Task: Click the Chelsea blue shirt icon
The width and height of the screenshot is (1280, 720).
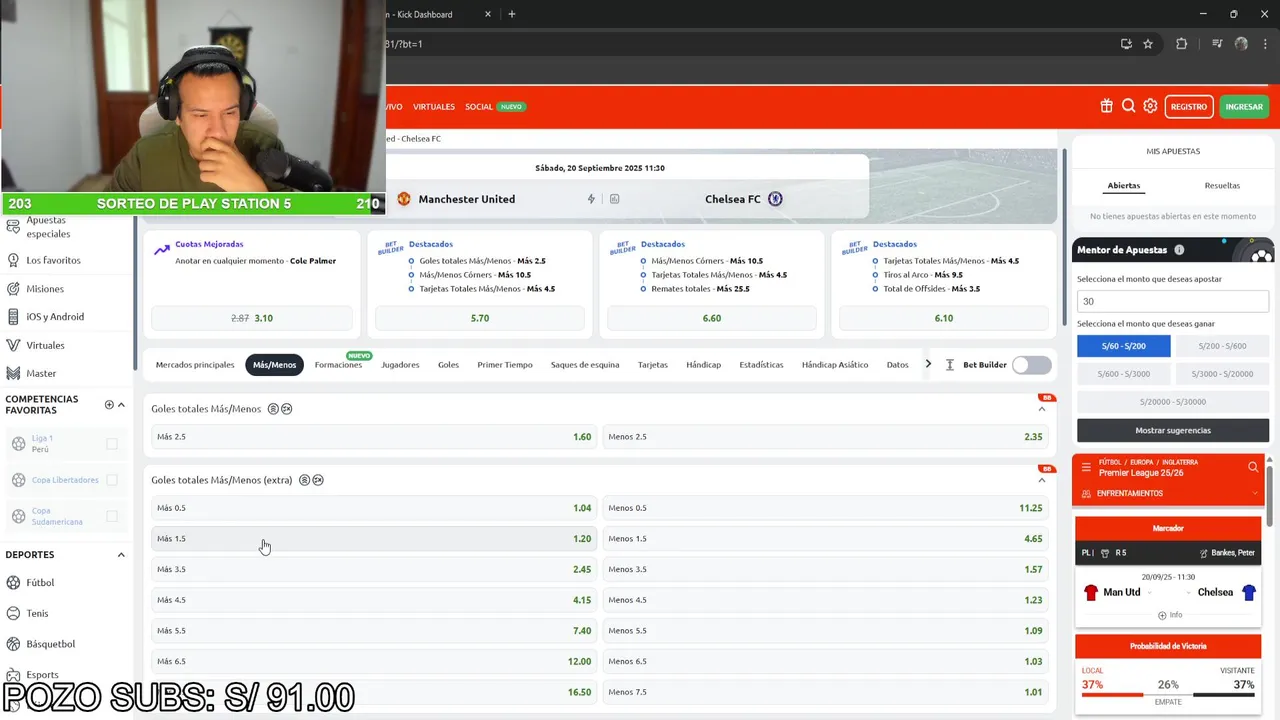Action: click(1248, 592)
